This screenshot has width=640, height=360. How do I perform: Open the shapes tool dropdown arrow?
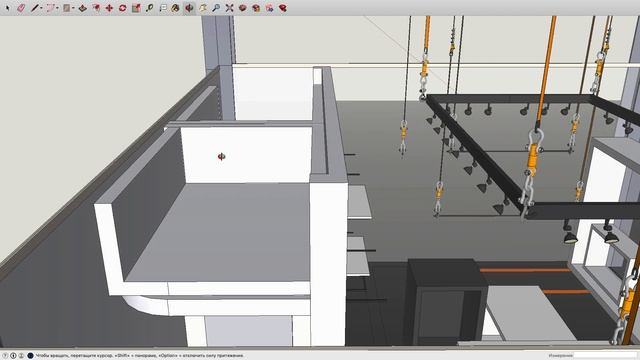pyautogui.click(x=73, y=8)
